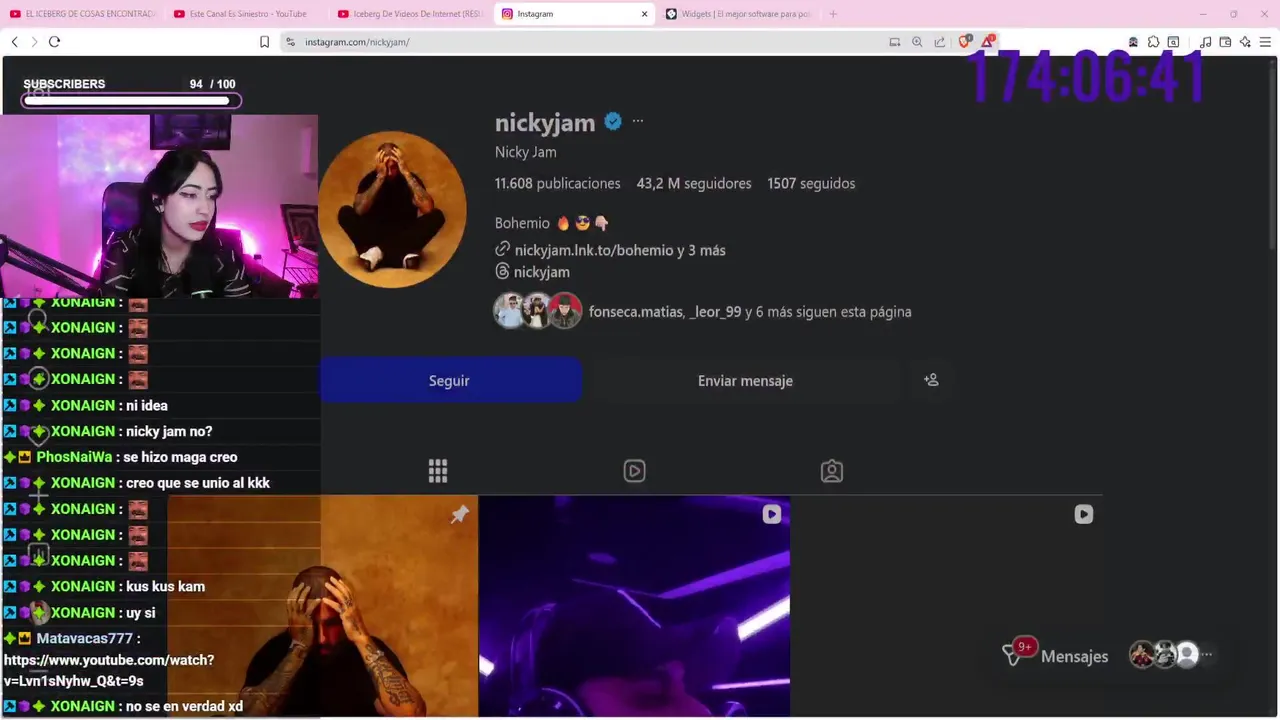Viewport: 1280px width, 720px height.
Task: Switch to the Reels tab on profile
Action: (x=634, y=471)
